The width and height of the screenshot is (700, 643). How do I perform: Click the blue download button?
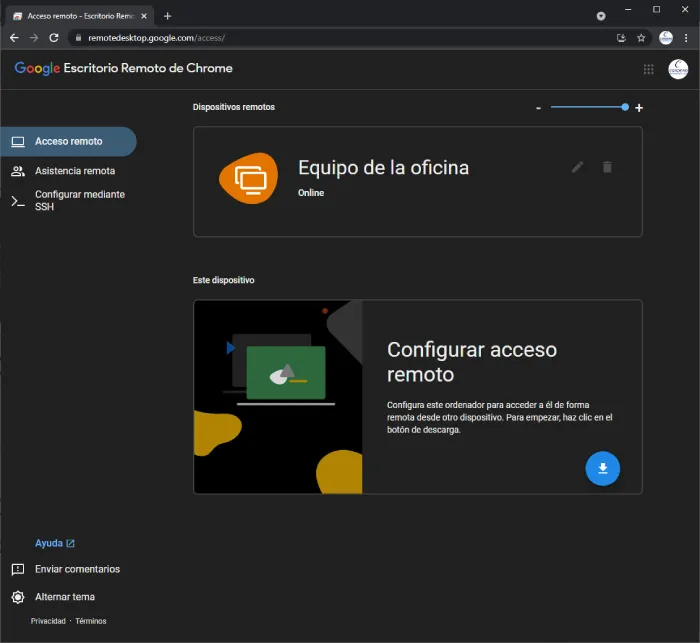coord(602,468)
